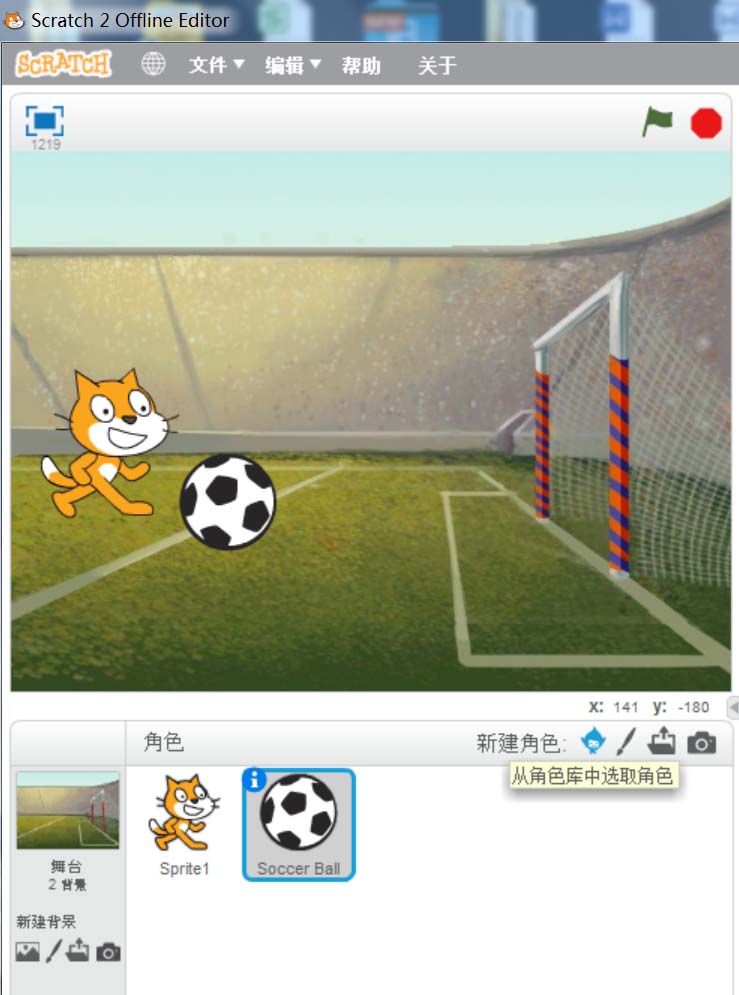
Task: Stop the project with red stop sign
Action: pyautogui.click(x=706, y=122)
